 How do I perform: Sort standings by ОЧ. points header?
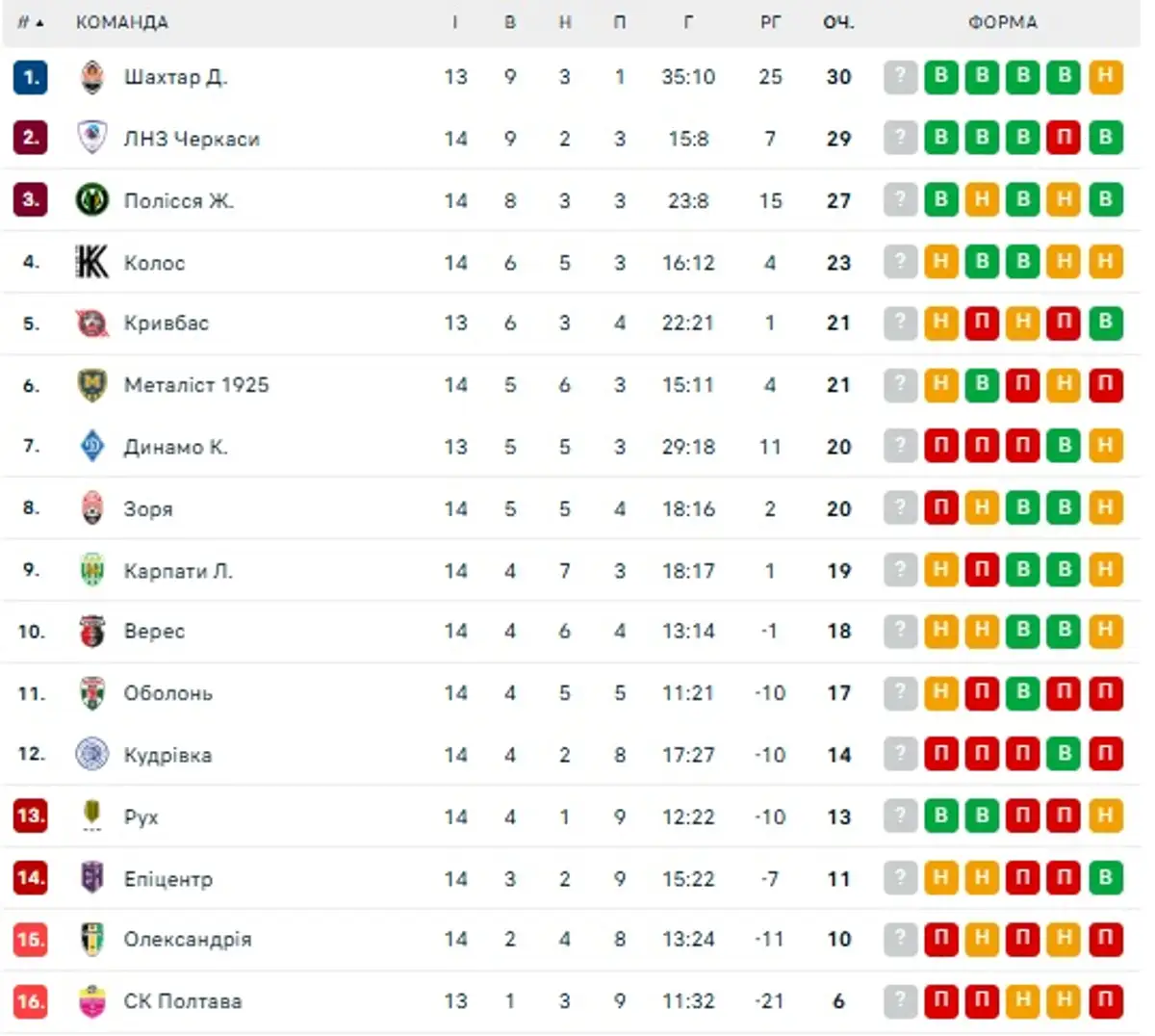[x=838, y=22]
